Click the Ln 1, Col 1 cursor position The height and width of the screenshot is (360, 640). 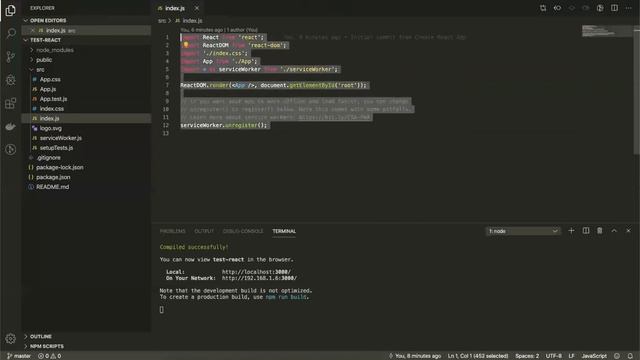coord(478,356)
